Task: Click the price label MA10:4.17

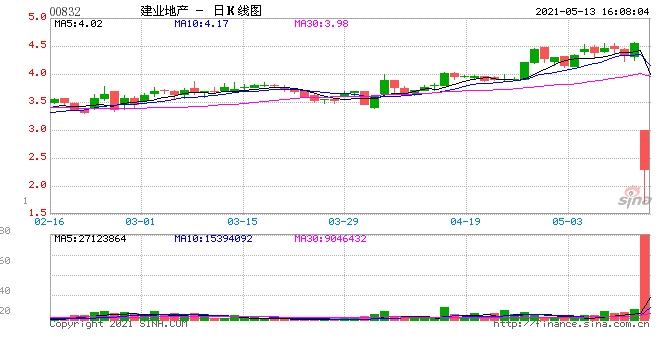Action: (201, 24)
